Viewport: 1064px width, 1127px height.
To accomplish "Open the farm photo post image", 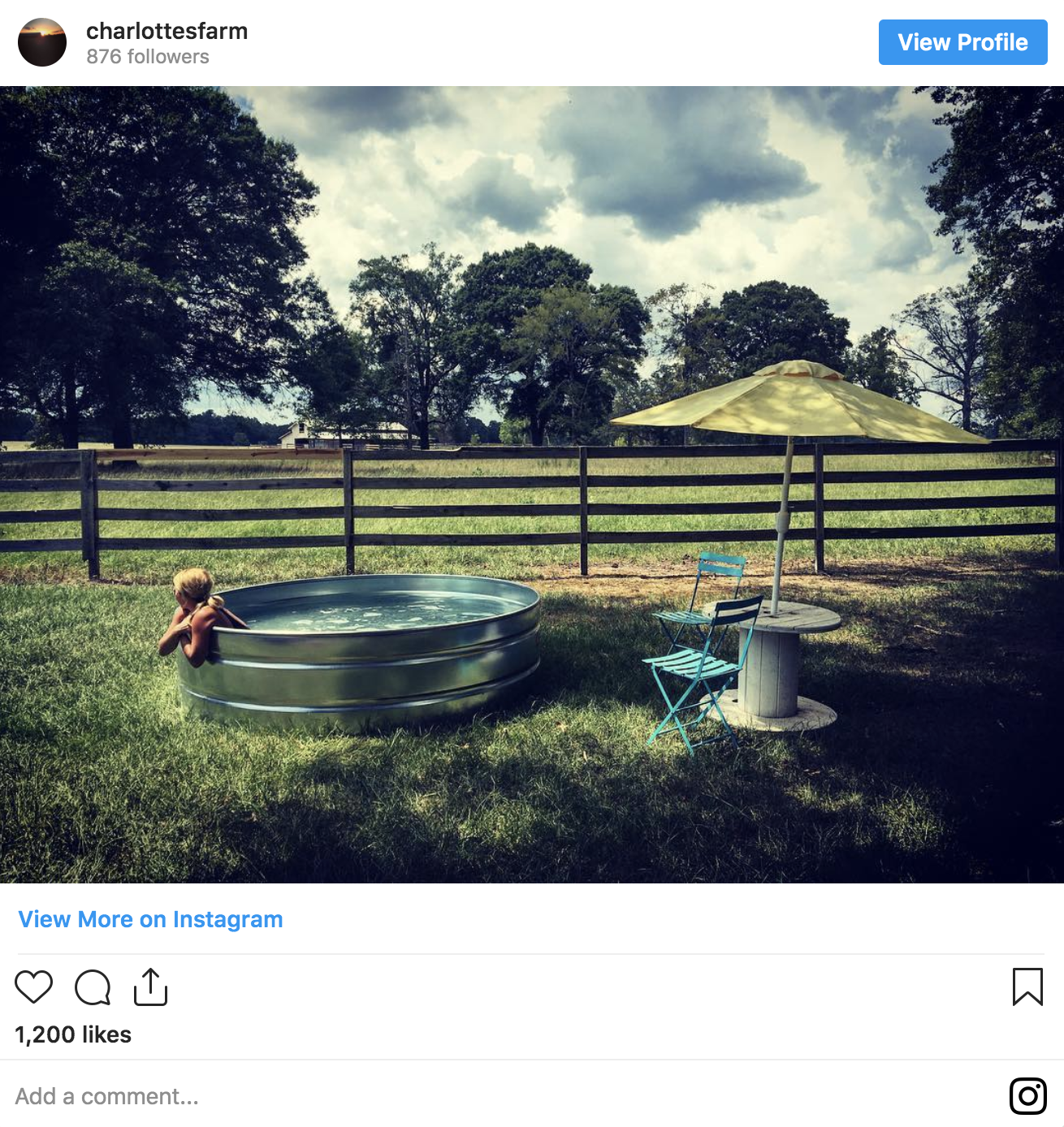I will pos(532,485).
